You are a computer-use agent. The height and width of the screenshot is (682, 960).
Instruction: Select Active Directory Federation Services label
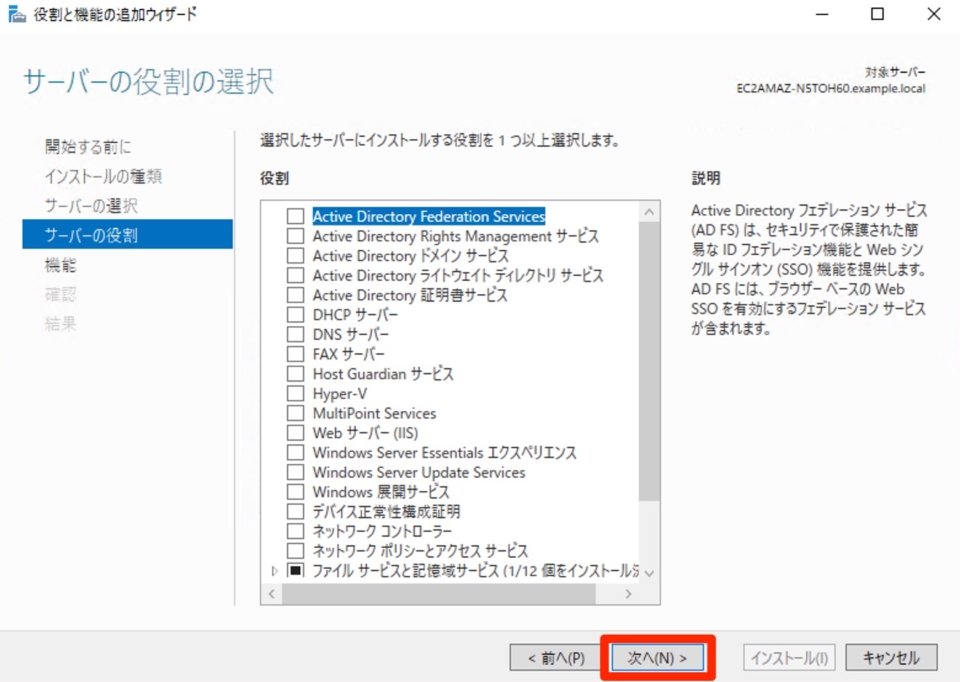click(429, 216)
